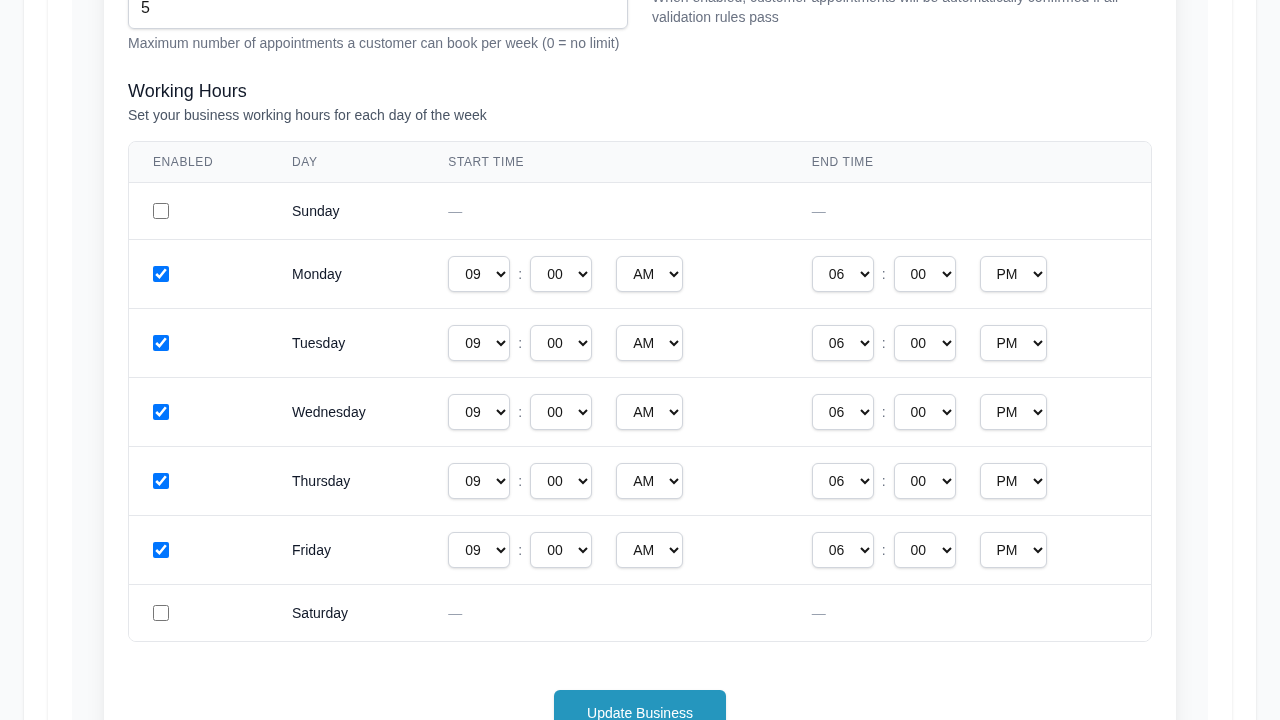1280x720 pixels.
Task: Disable working hours for Thursday
Action: pyautogui.click(x=161, y=481)
